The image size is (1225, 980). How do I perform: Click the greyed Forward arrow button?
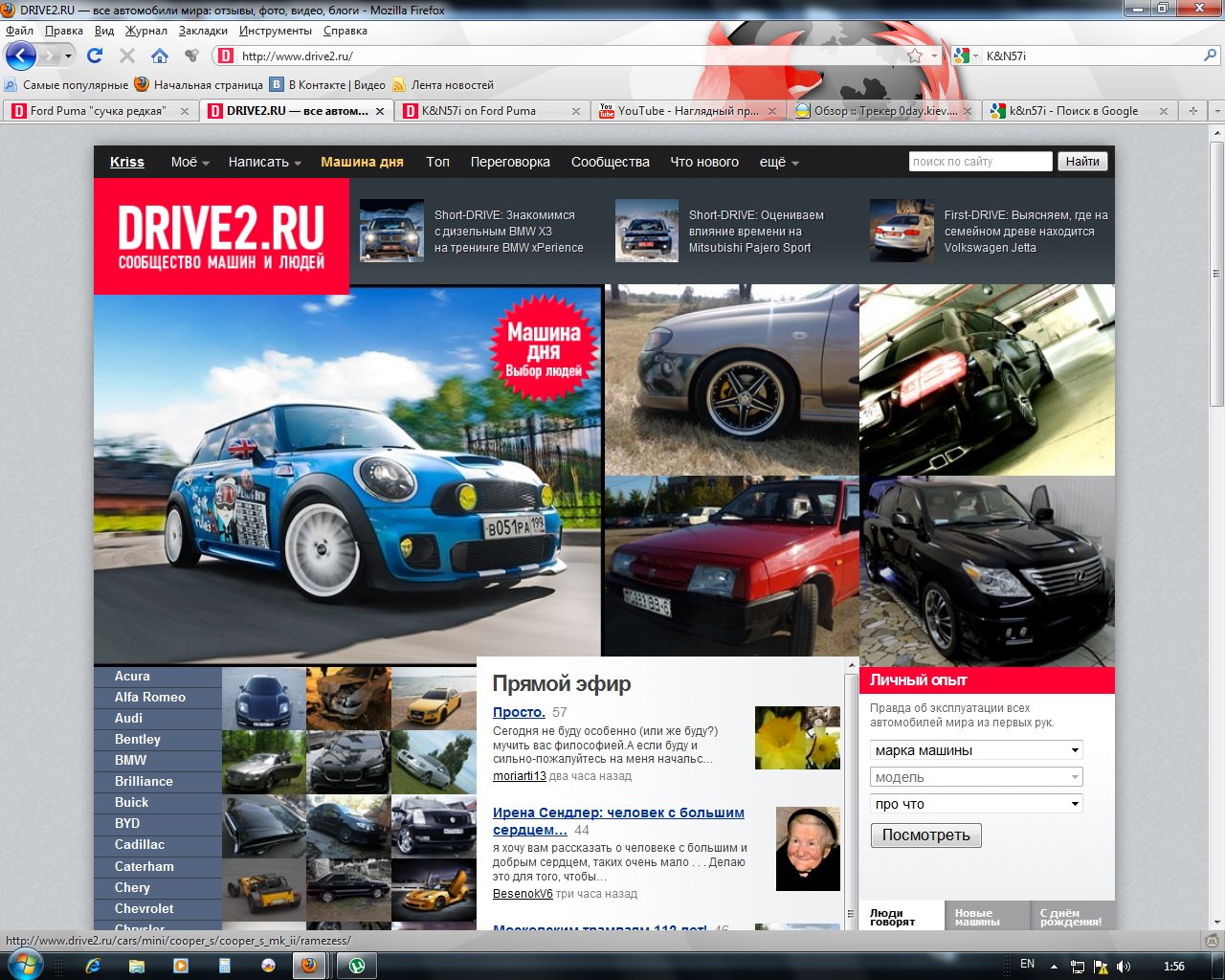[49, 56]
